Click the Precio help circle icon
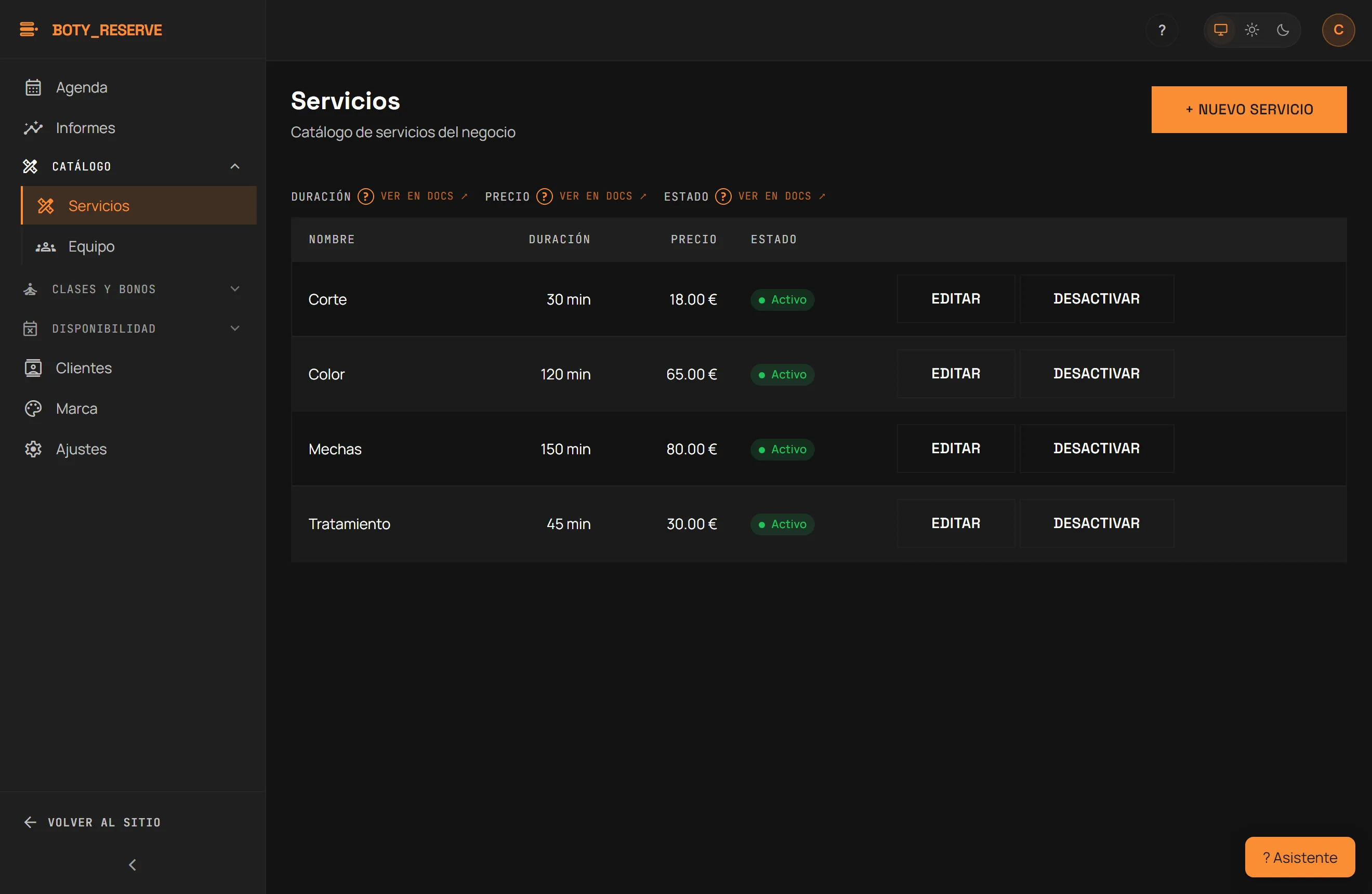 point(544,196)
